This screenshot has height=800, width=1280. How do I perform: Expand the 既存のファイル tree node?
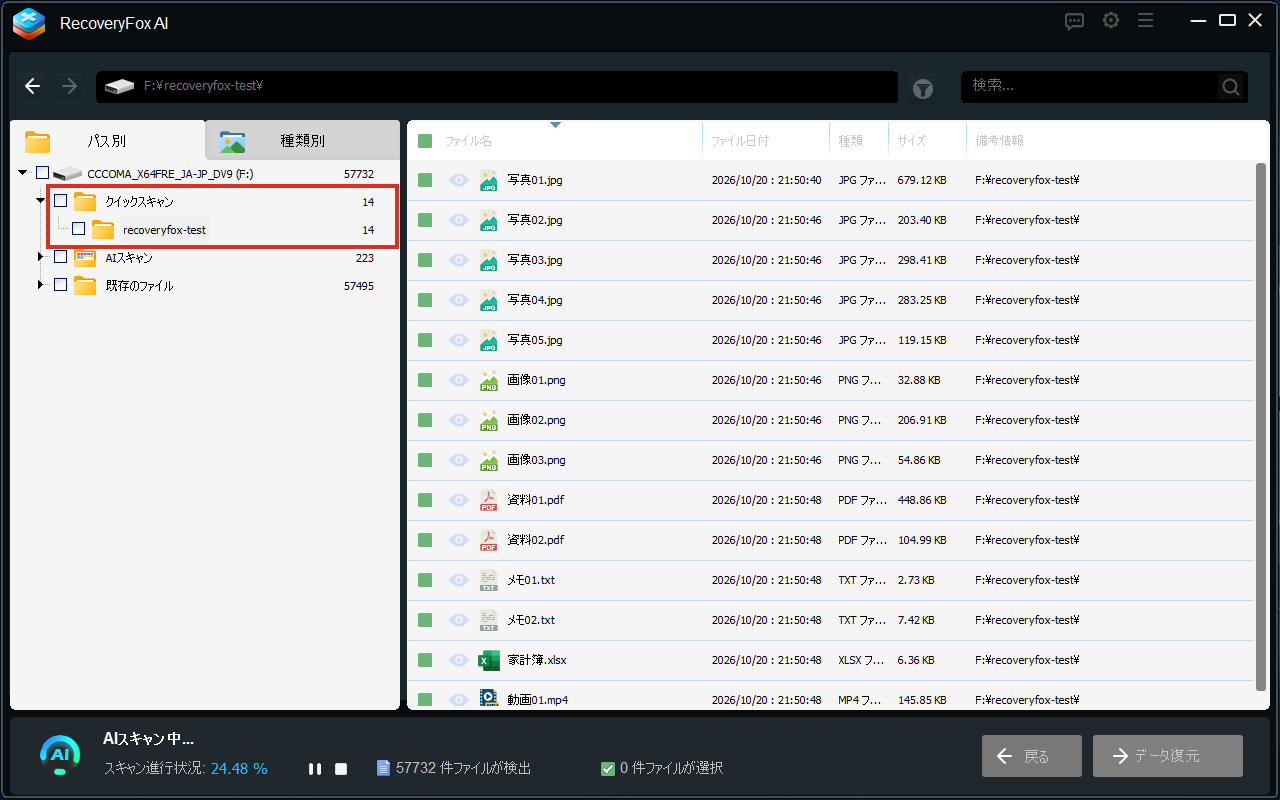[x=41, y=285]
